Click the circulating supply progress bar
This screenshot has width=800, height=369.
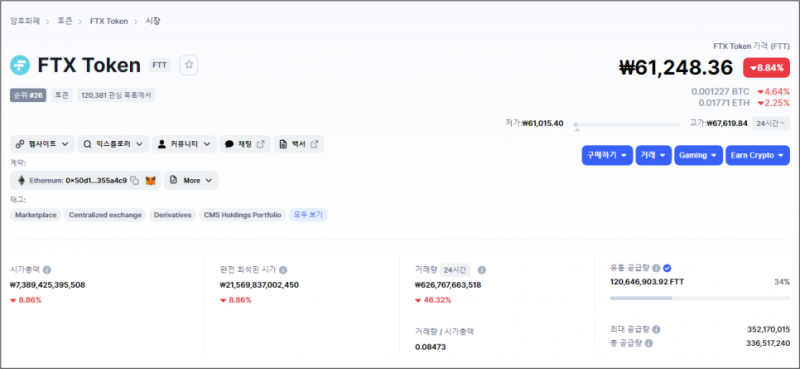[x=699, y=298]
